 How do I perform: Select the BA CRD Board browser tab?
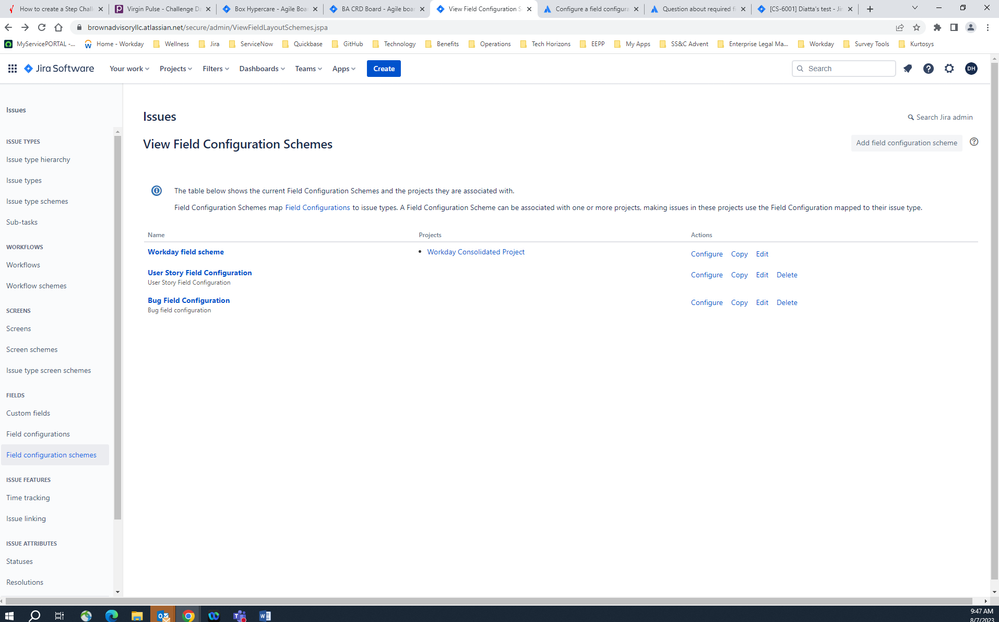click(x=375, y=7)
